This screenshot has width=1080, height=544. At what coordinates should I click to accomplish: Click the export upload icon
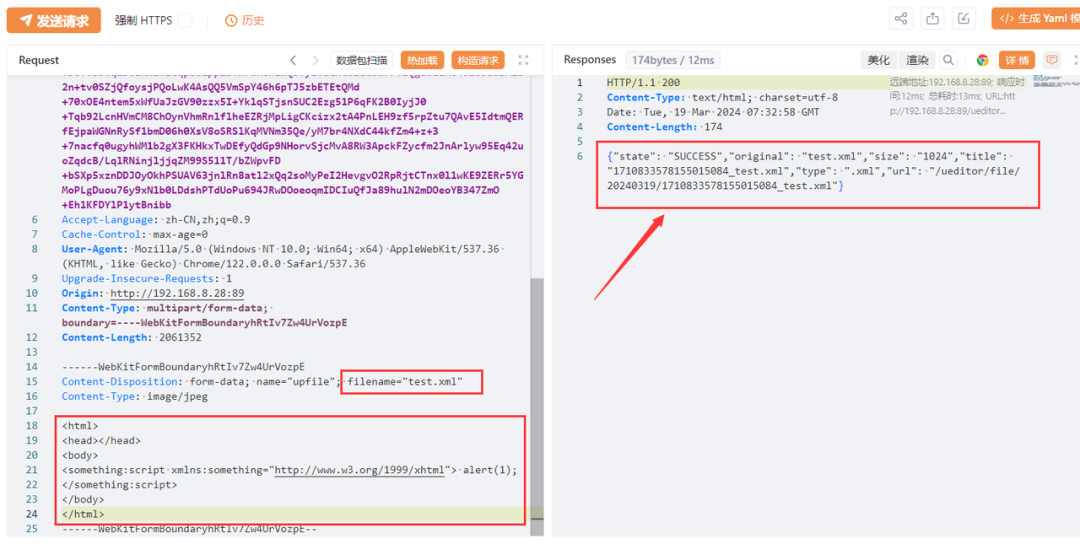coord(933,19)
